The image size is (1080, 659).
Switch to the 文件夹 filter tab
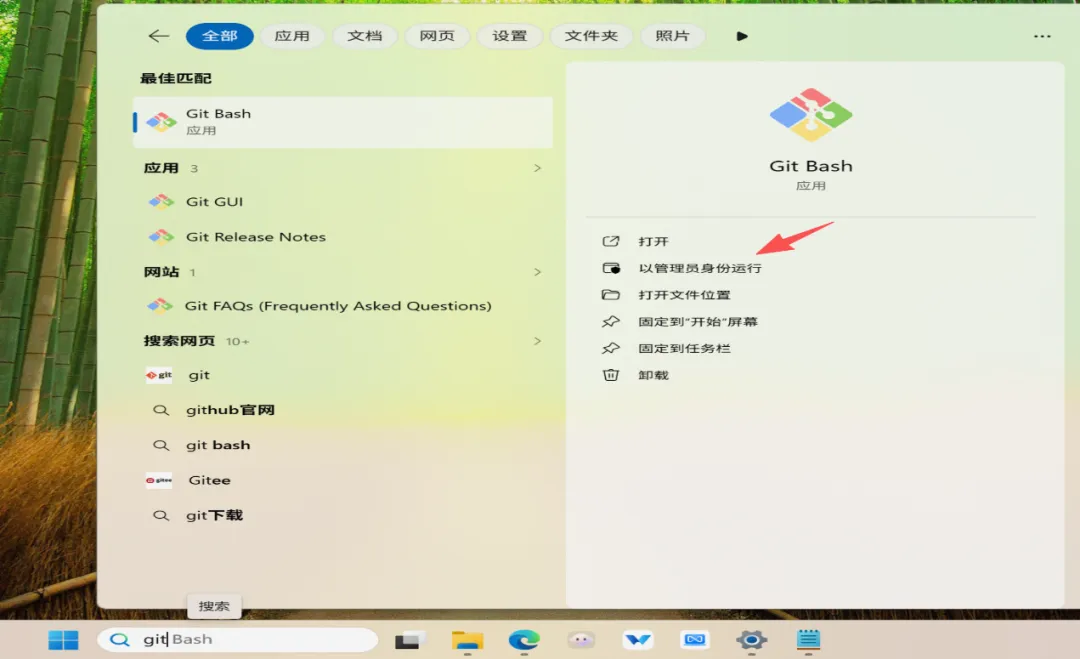tap(591, 36)
